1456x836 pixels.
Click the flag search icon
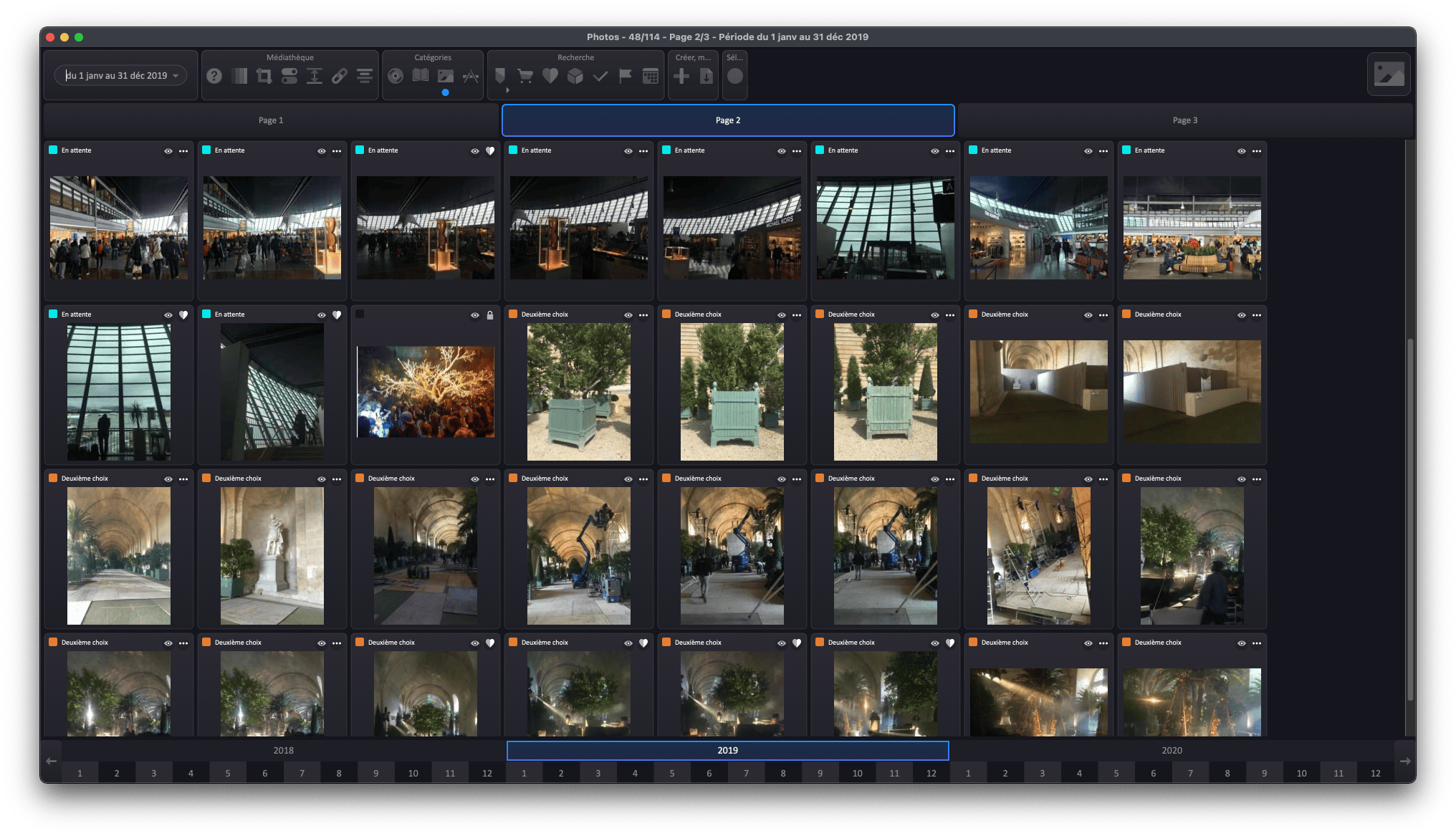pyautogui.click(x=626, y=76)
